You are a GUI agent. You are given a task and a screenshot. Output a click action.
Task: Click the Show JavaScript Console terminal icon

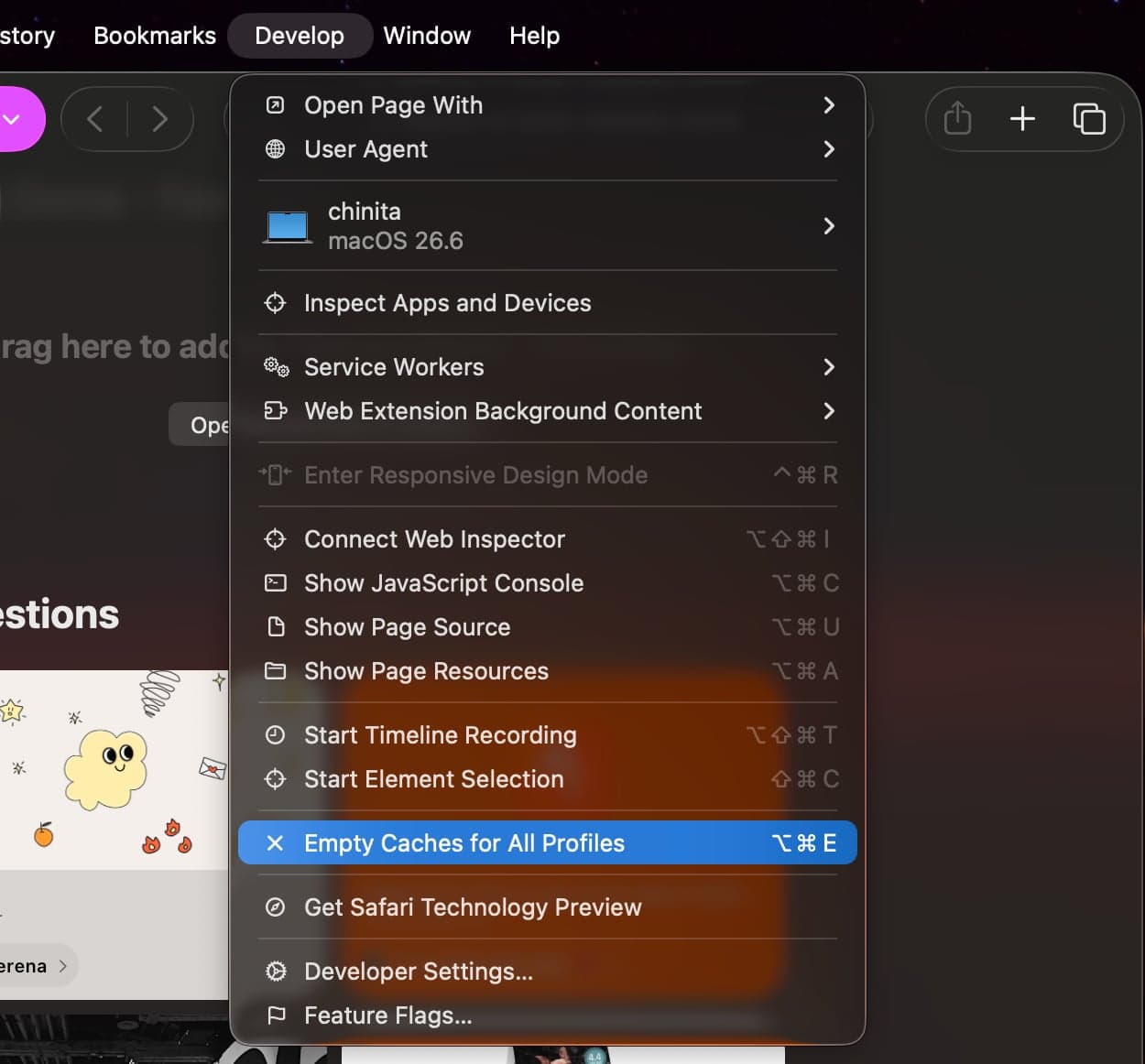point(275,583)
